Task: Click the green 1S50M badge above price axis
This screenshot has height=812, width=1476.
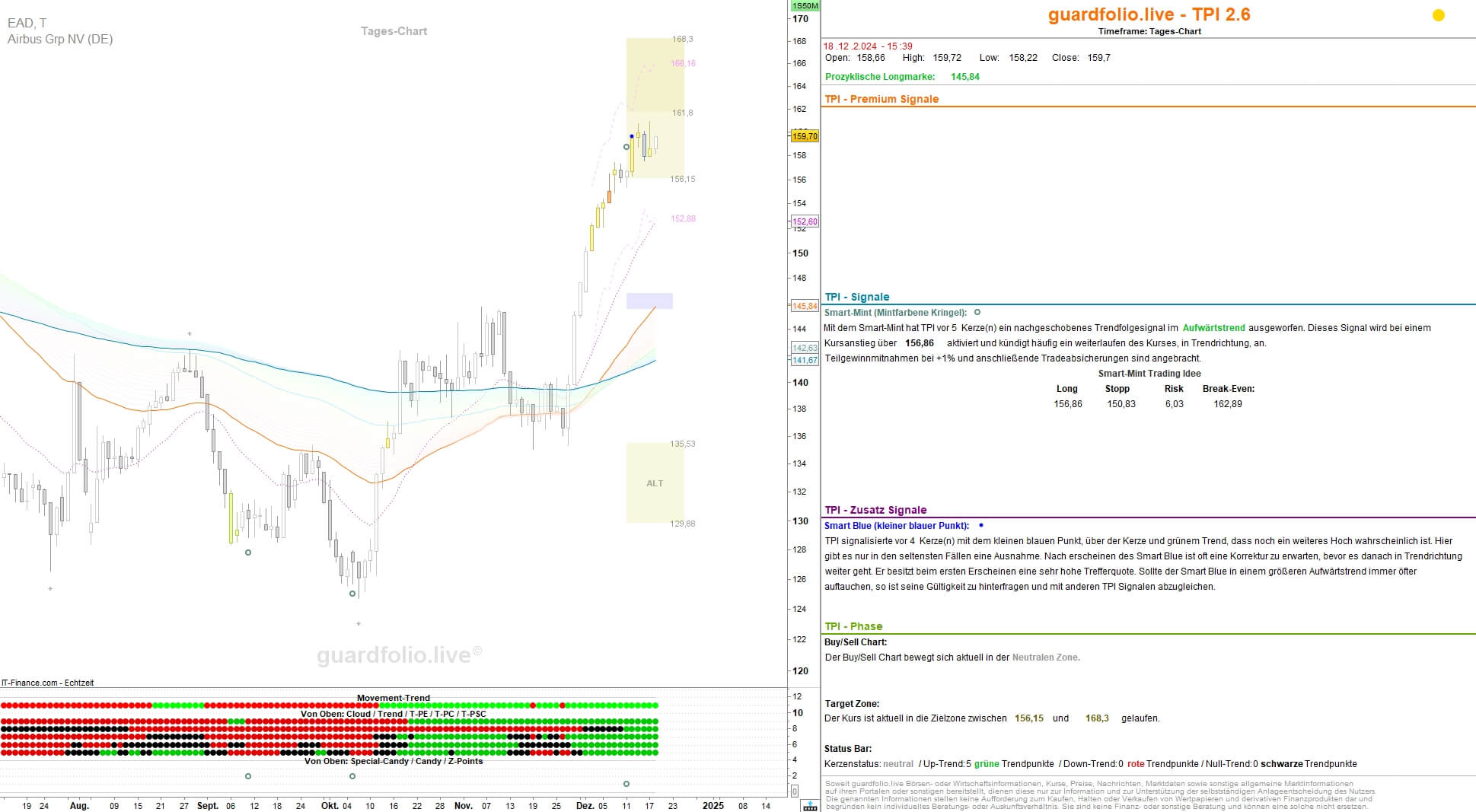Action: [805, 6]
